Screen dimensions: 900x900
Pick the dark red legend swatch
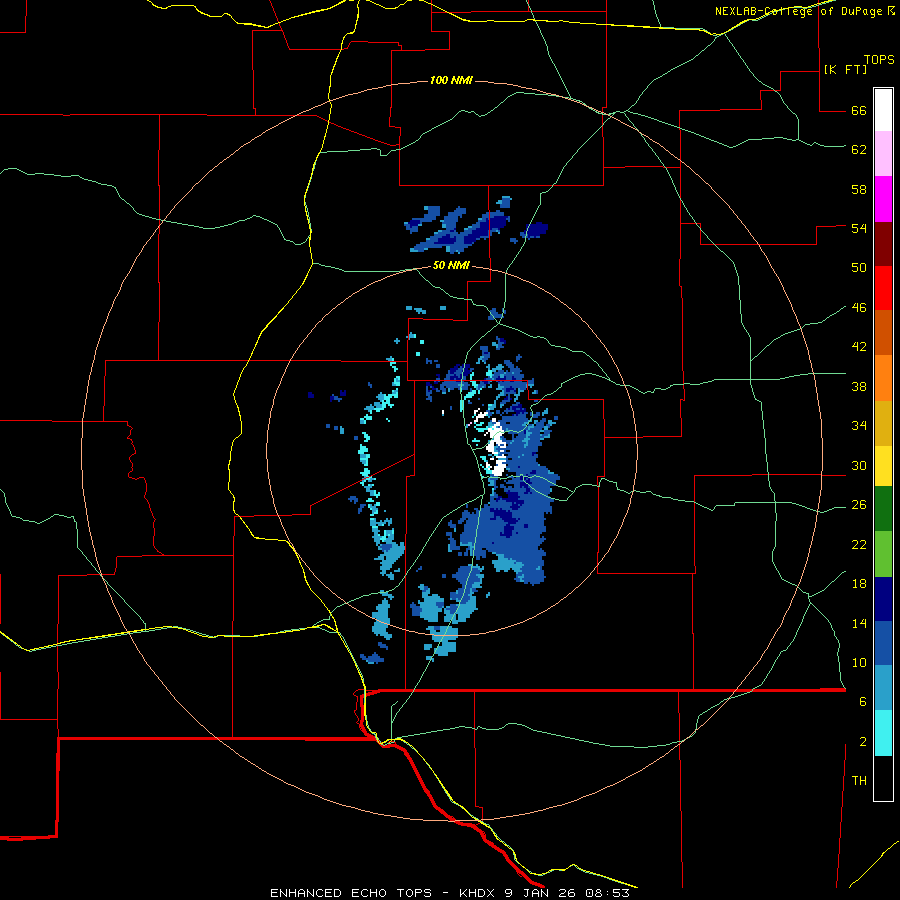[x=883, y=244]
